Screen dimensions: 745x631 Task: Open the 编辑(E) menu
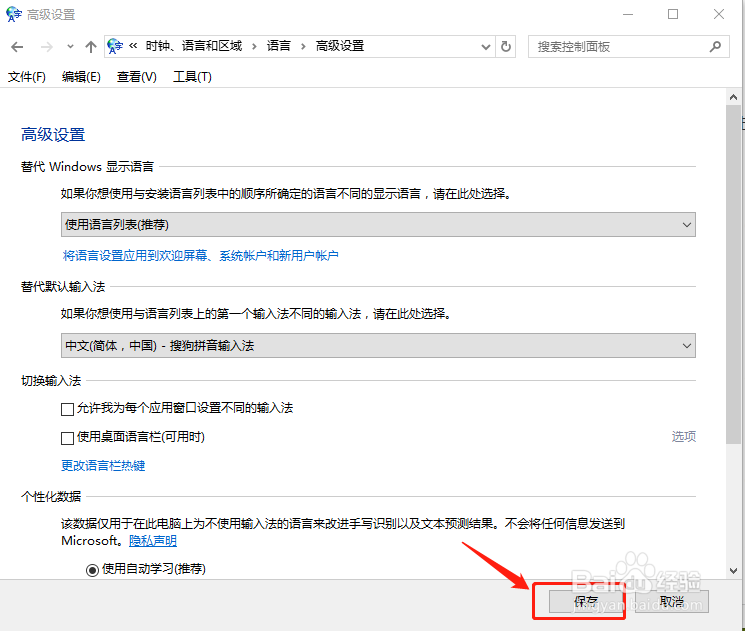tap(81, 76)
